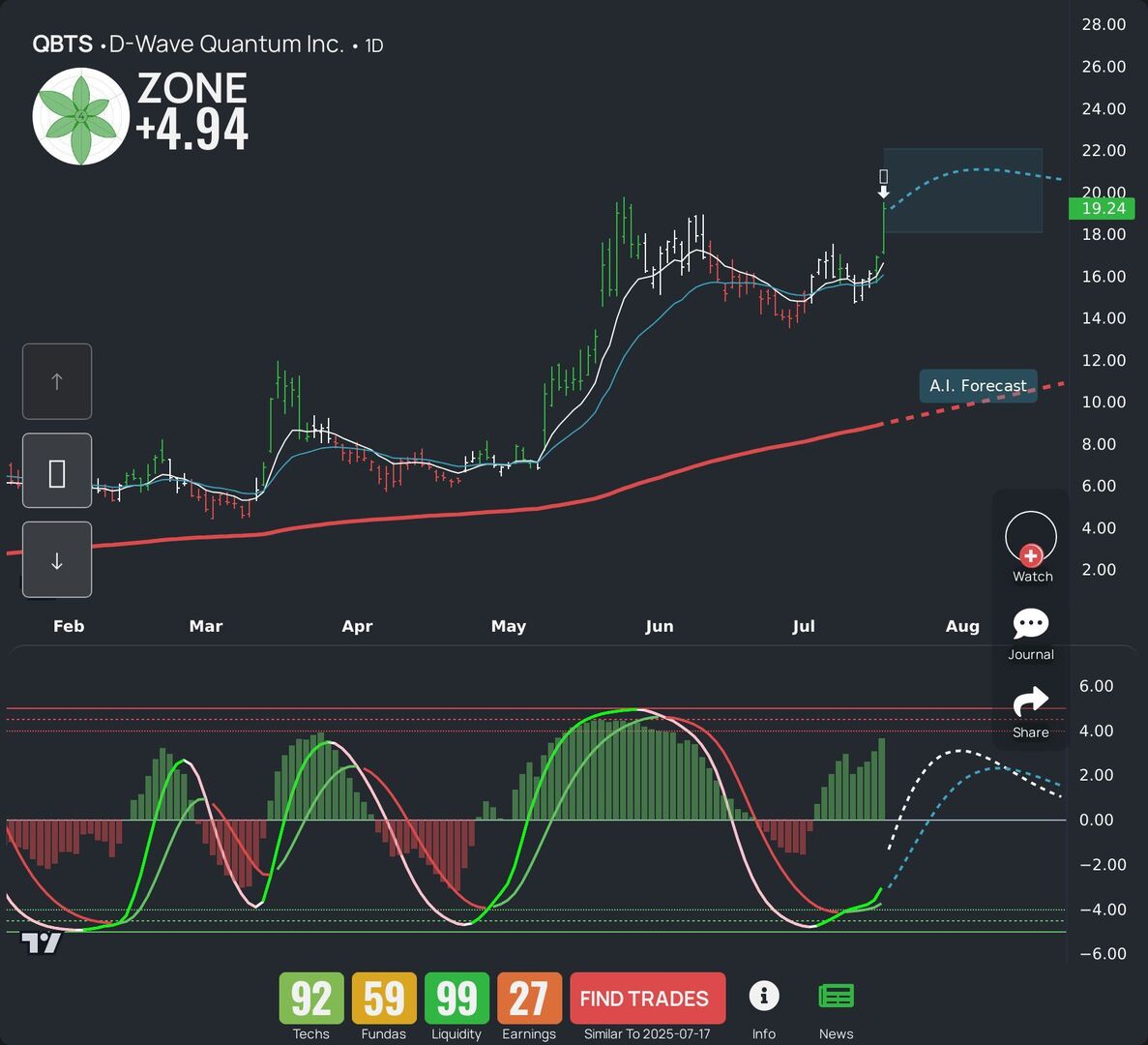1148x1045 pixels.
Task: Click the Similar To 2025-07-17 caption
Action: (647, 1034)
